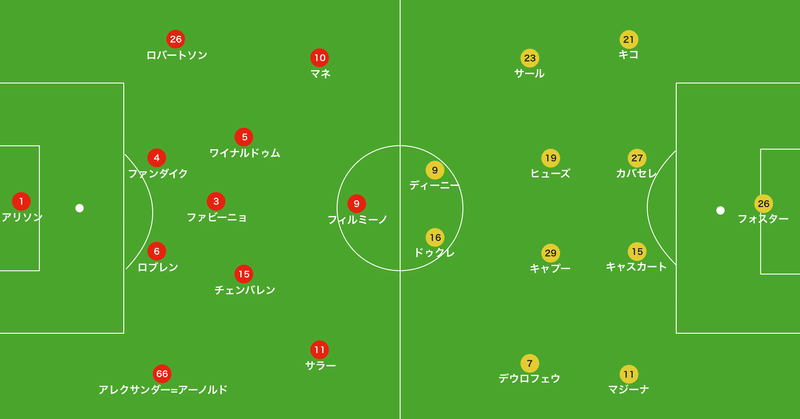Select red number 3 ファビーニョ marker

click(215, 201)
